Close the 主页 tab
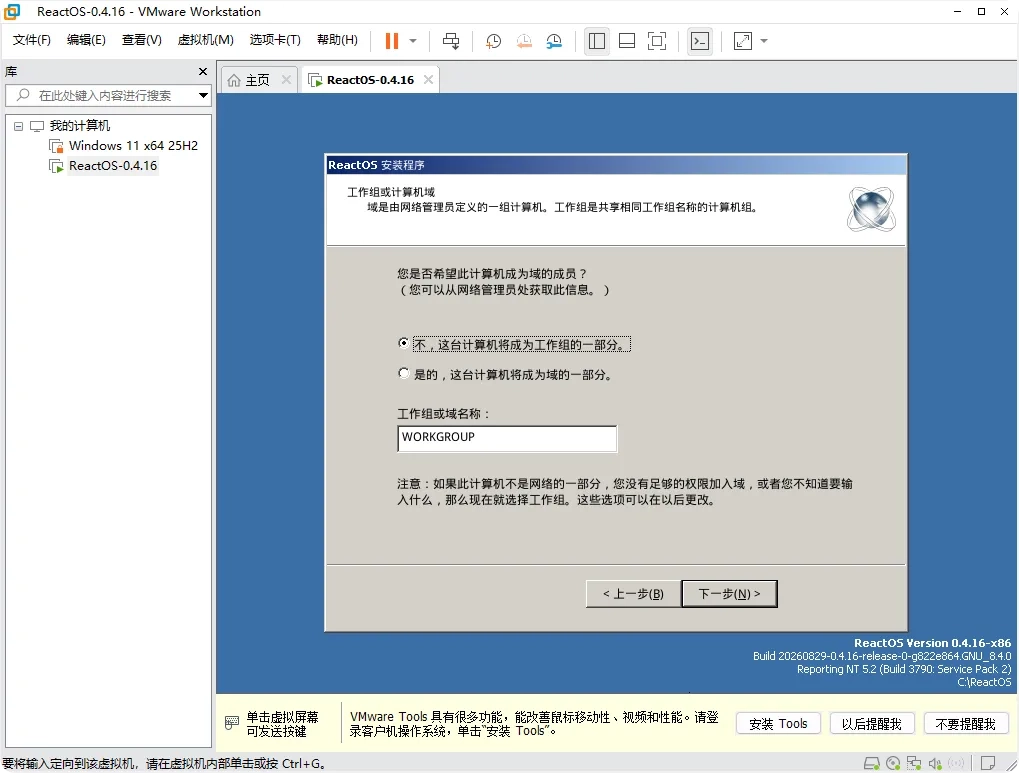Image resolution: width=1019 pixels, height=773 pixels. (286, 79)
